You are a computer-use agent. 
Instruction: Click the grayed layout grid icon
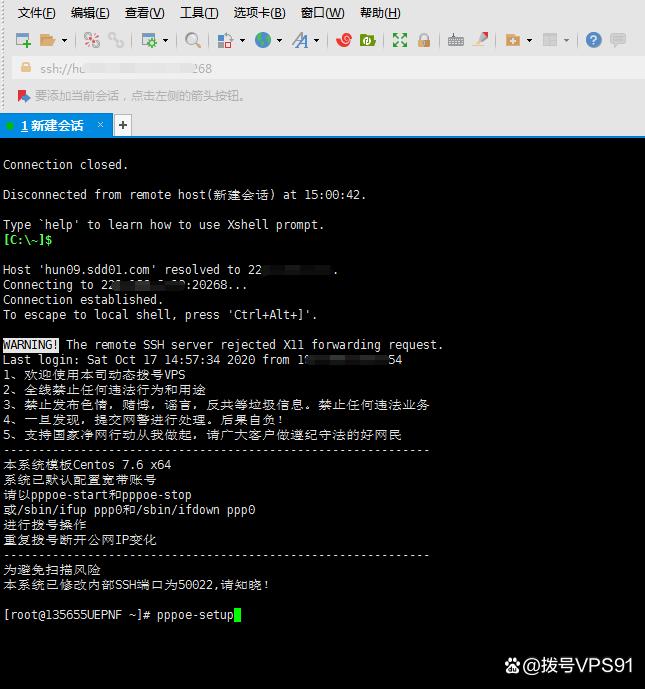point(550,40)
